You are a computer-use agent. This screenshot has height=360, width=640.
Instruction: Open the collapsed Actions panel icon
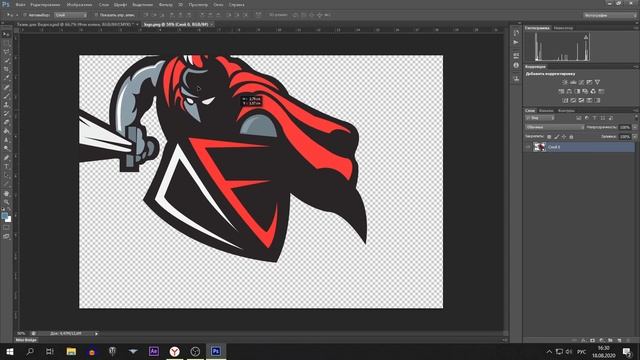(516, 42)
